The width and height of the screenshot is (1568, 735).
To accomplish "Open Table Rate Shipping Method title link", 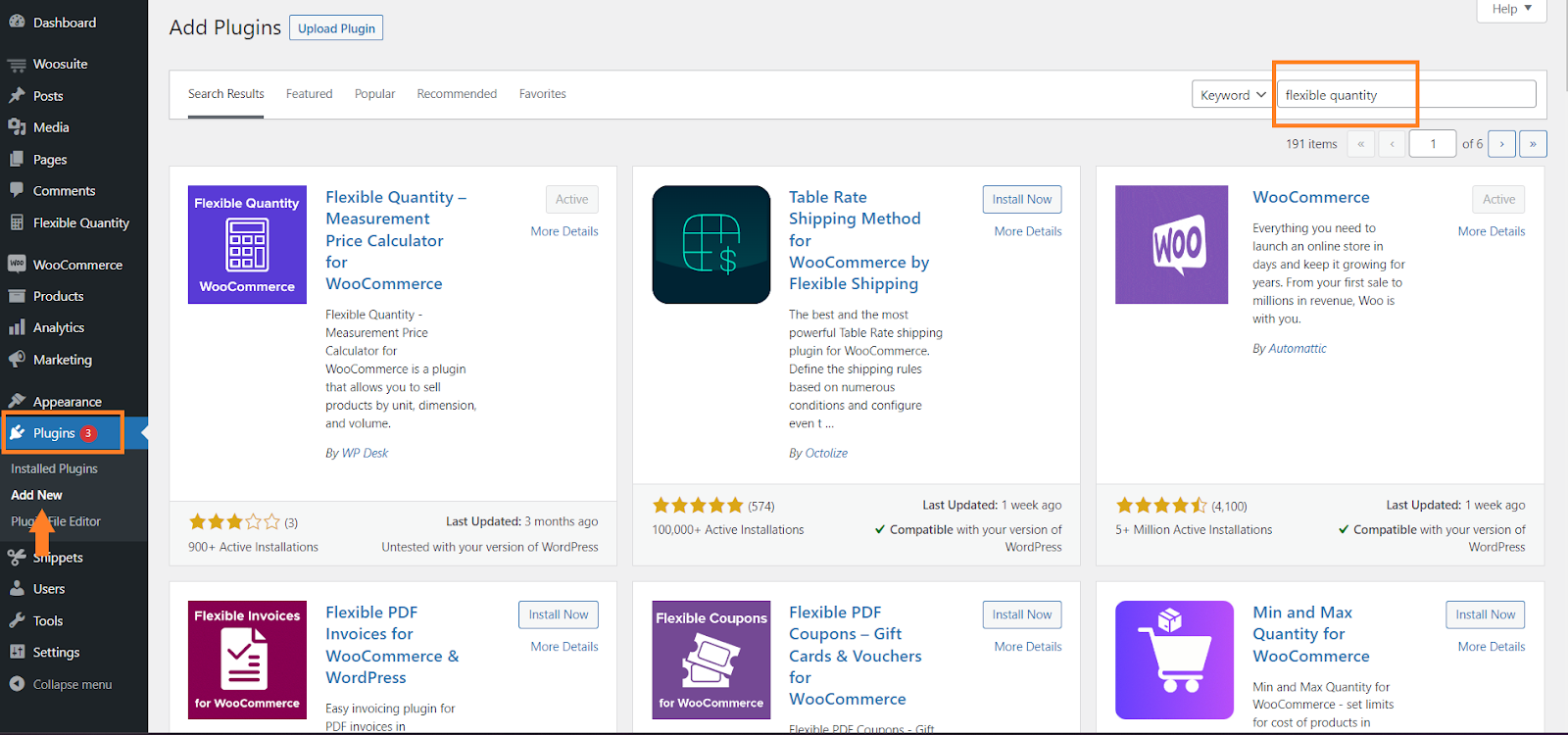I will (859, 240).
